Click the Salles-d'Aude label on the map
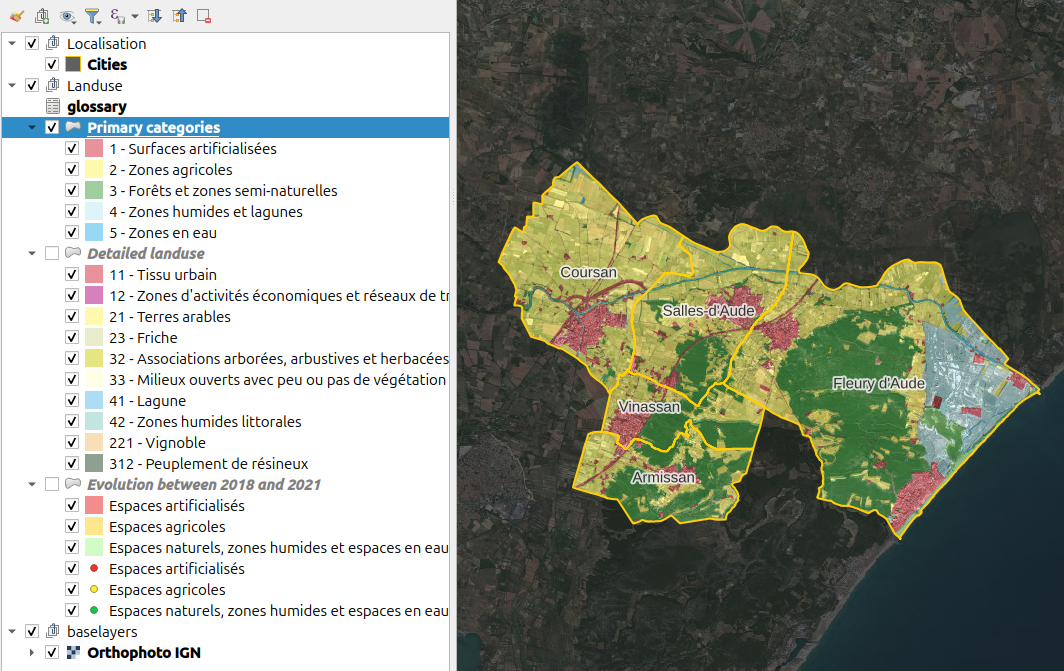The width and height of the screenshot is (1064, 671). [708, 311]
